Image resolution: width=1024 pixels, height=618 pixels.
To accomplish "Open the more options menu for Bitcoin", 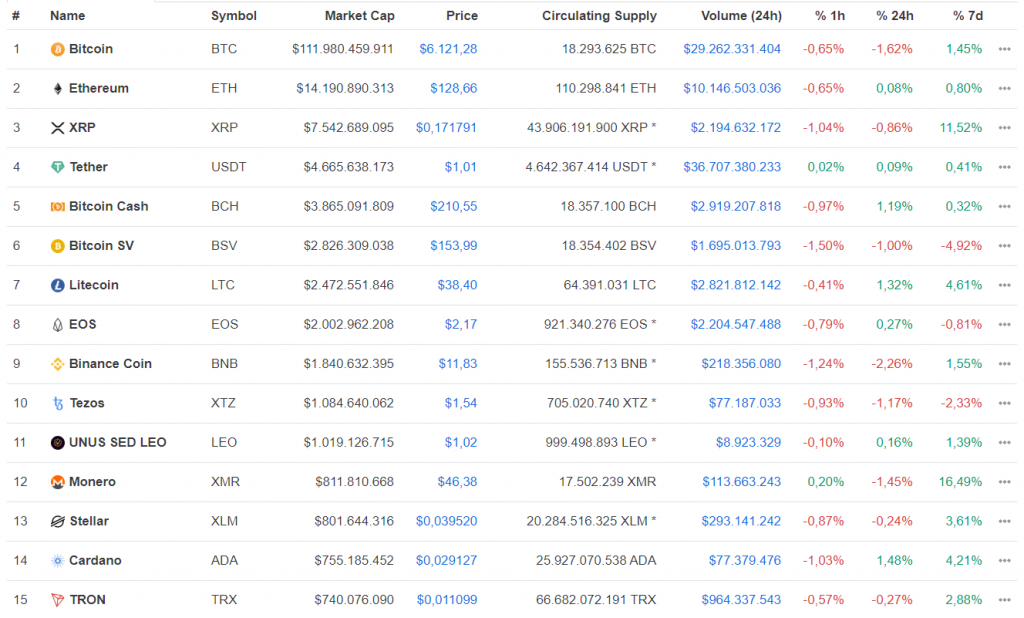I will (x=1004, y=49).
